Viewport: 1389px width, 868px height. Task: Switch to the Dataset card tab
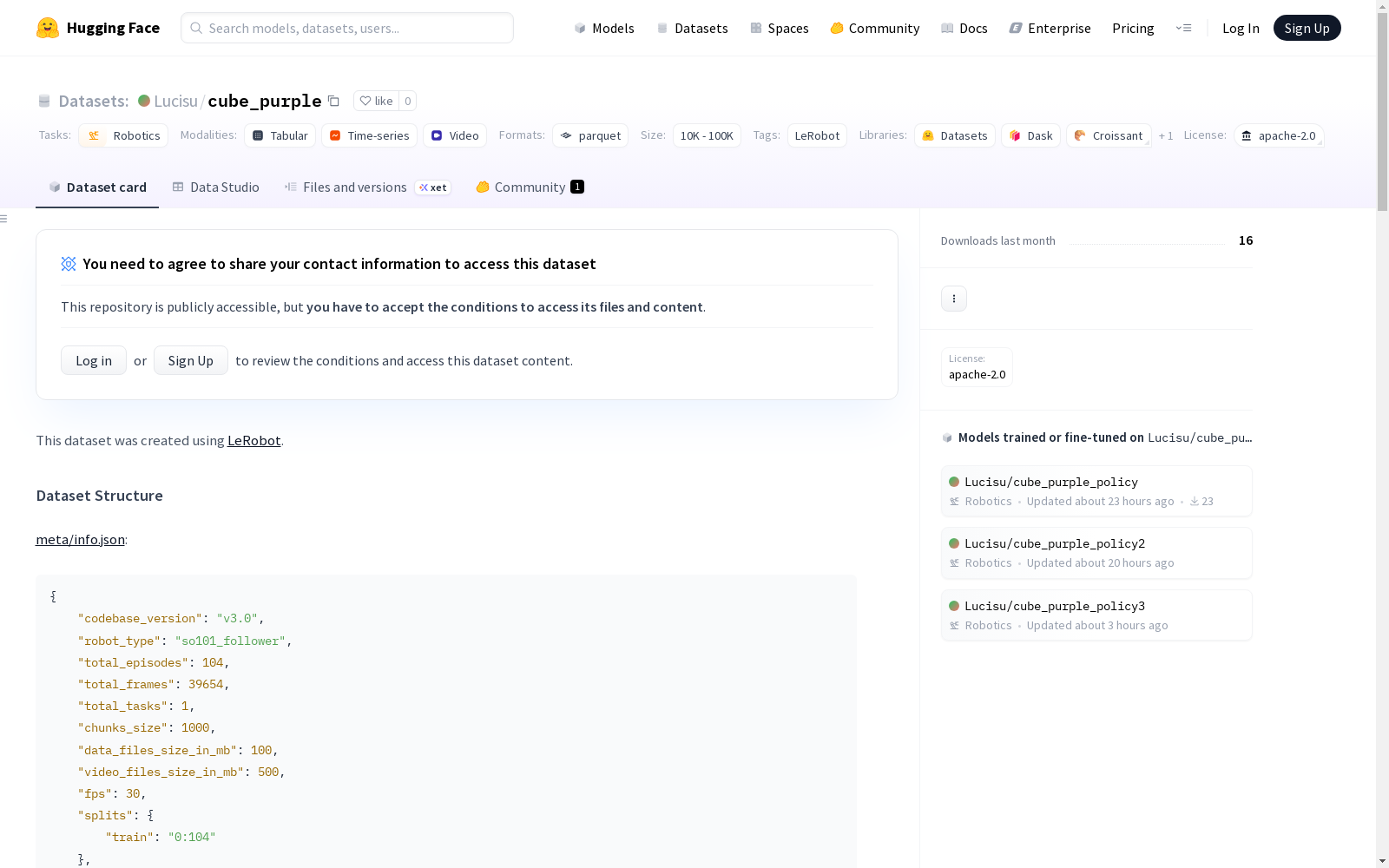point(97,187)
